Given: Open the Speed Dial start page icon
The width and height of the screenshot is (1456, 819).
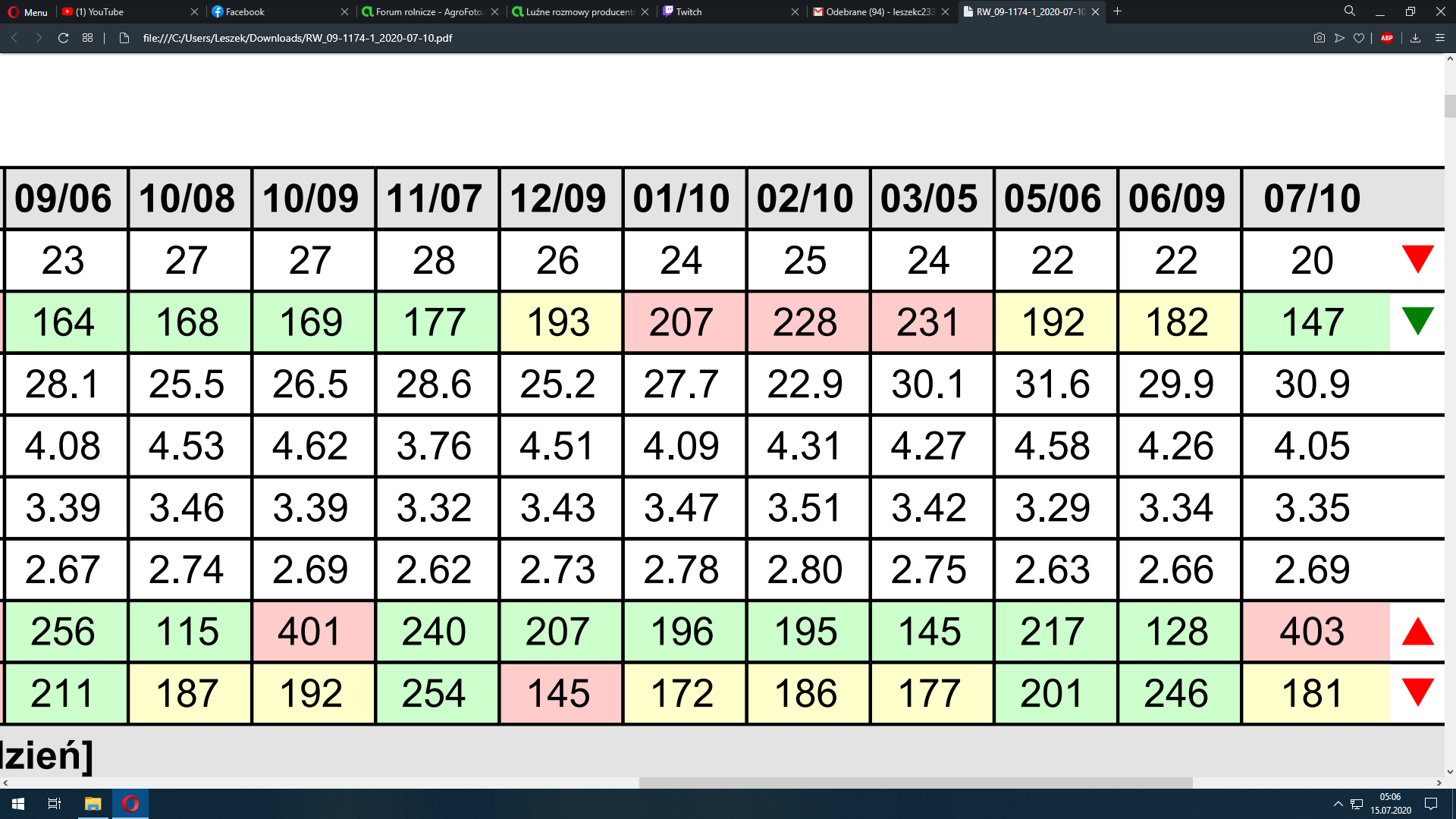Looking at the screenshot, I should point(87,38).
